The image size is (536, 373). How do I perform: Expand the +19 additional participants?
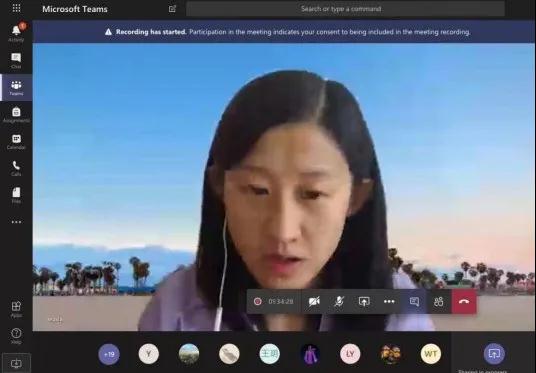(x=109, y=354)
